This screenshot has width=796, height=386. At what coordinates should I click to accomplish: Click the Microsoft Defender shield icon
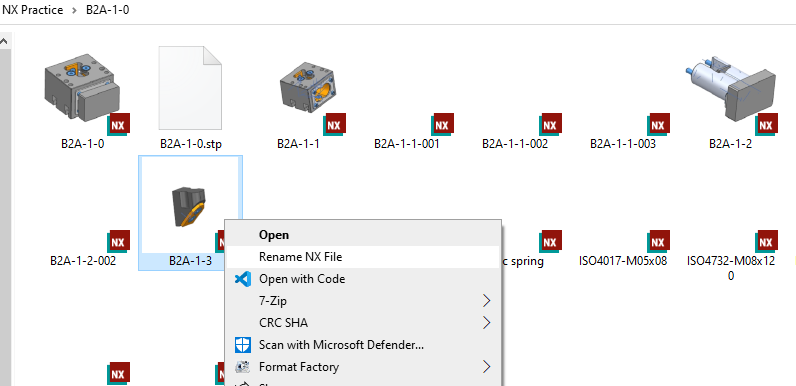point(243,345)
